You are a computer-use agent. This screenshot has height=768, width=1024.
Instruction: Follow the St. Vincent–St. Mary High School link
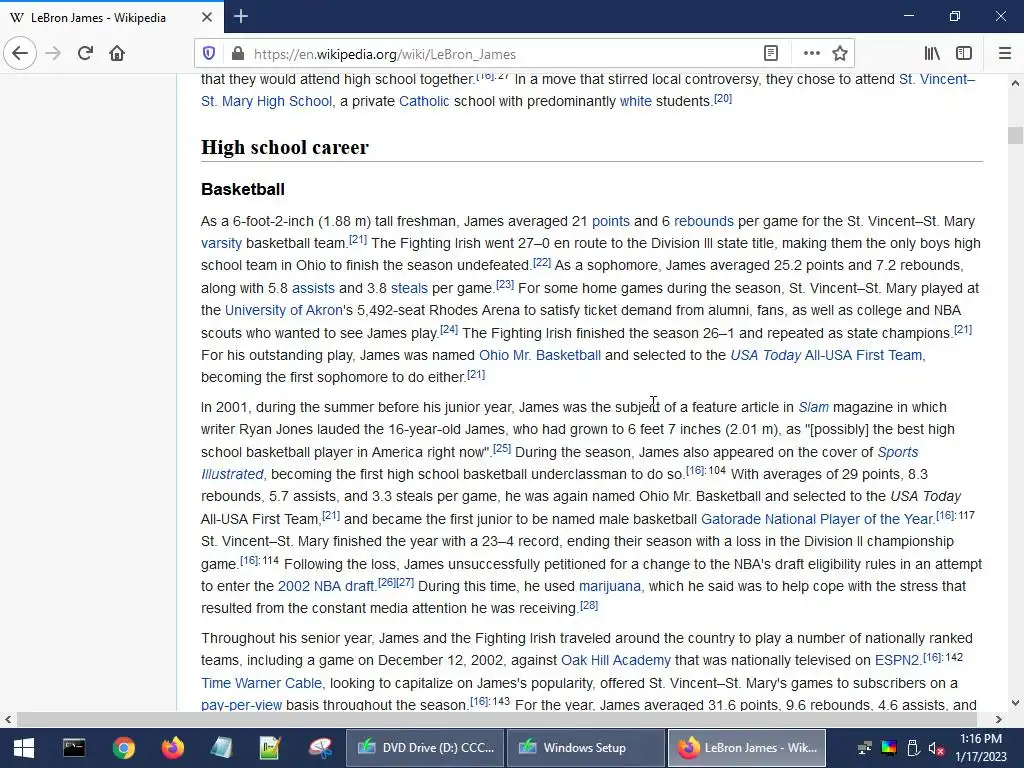266,101
